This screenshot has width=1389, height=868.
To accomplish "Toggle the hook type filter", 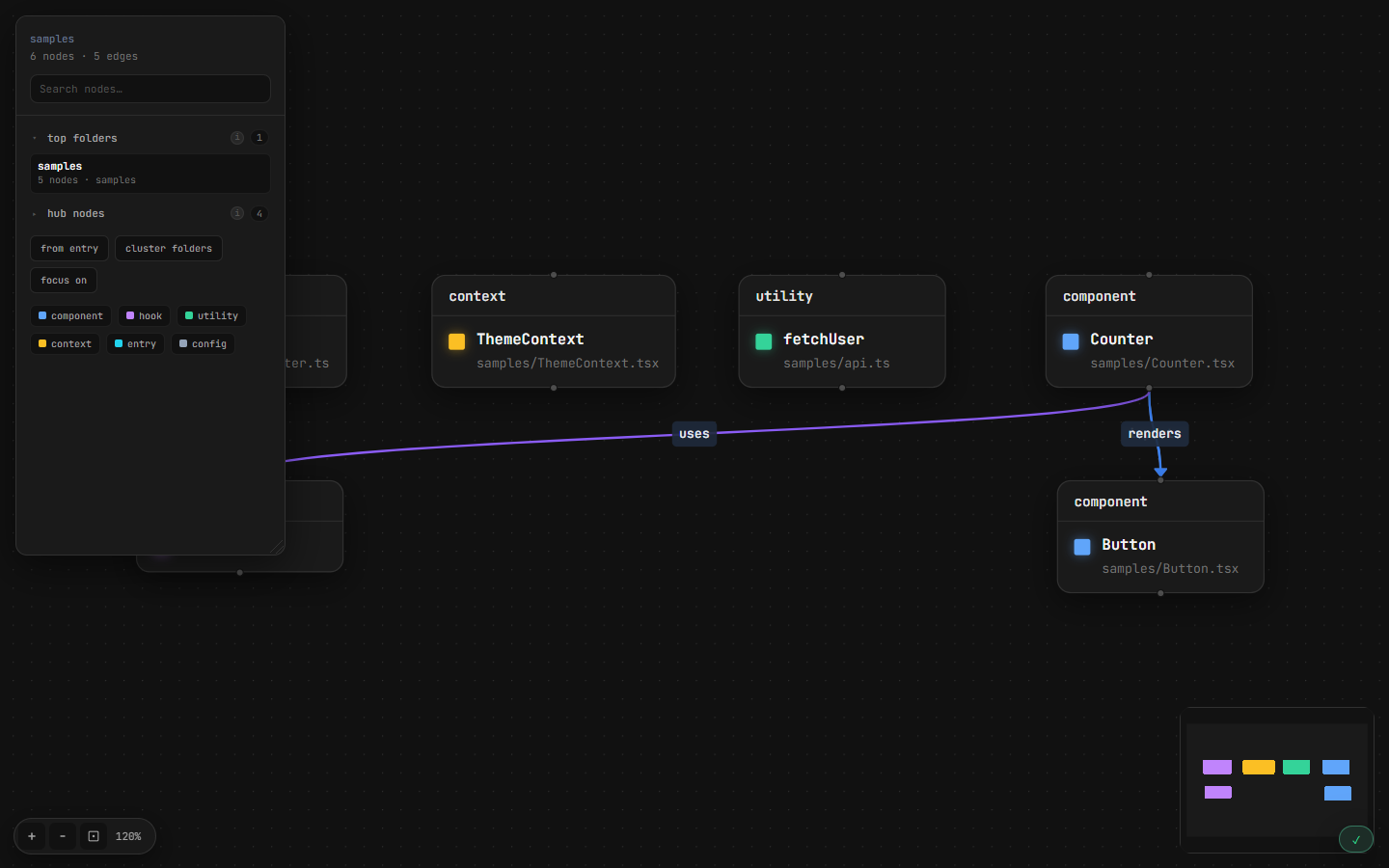I will coord(144,316).
